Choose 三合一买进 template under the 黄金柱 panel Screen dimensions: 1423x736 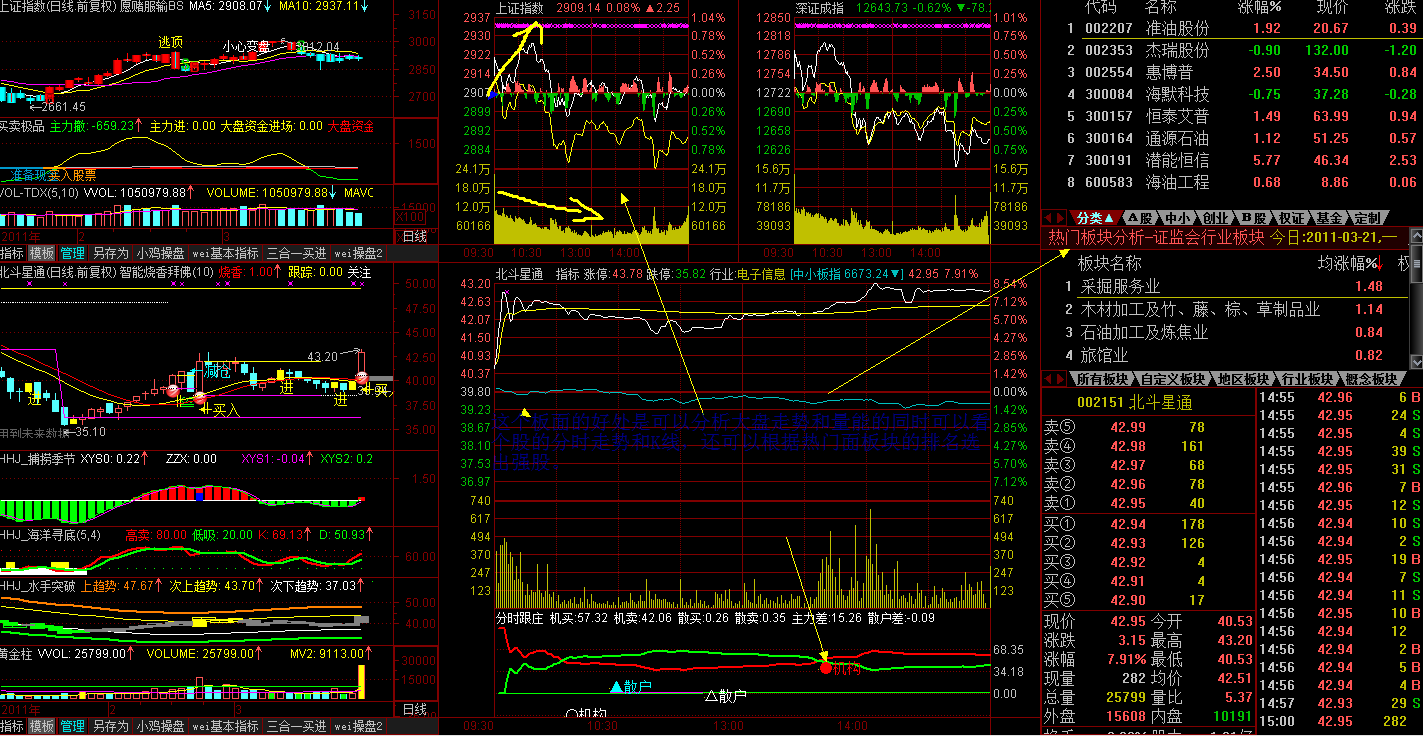point(296,726)
